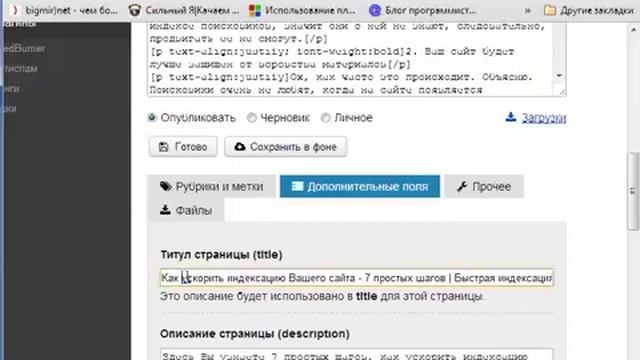Click the textarea scroll down arrow
640x360 pixels.
pos(559,76)
